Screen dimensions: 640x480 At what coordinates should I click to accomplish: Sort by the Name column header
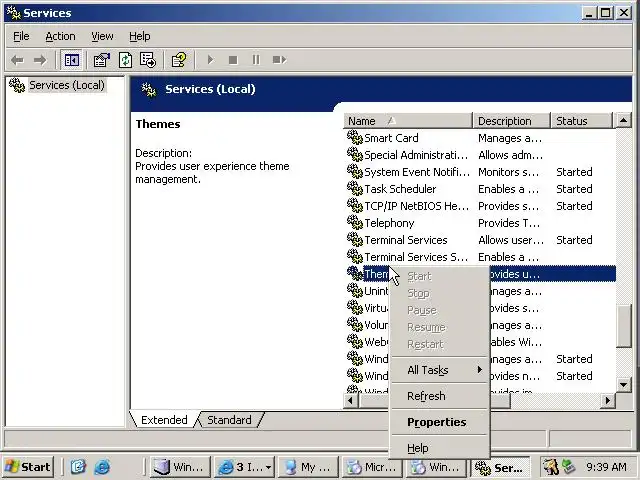(407, 121)
